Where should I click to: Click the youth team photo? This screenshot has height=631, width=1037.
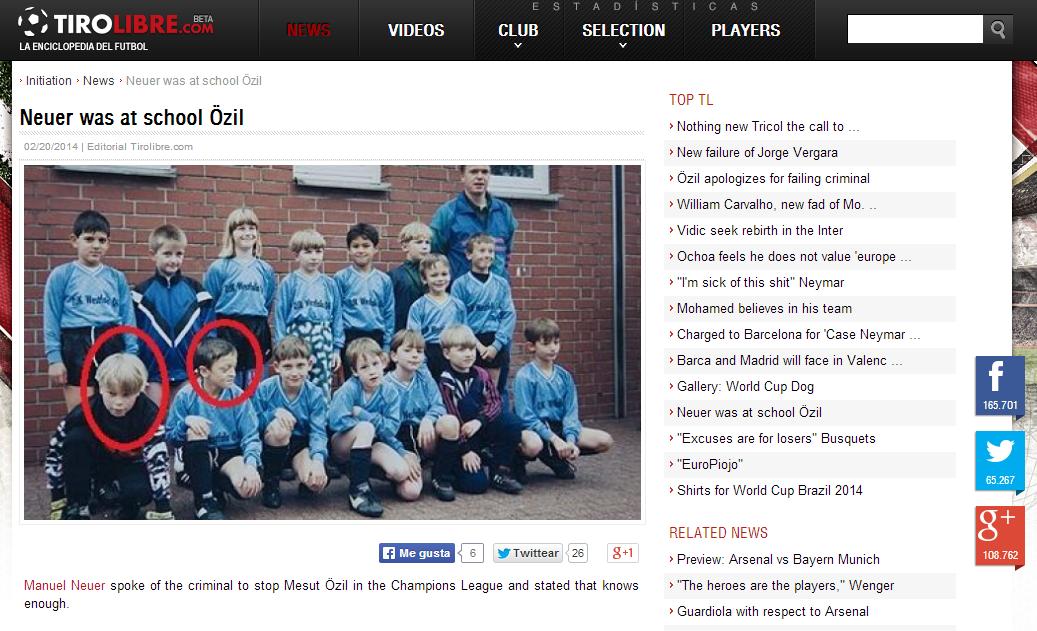332,343
